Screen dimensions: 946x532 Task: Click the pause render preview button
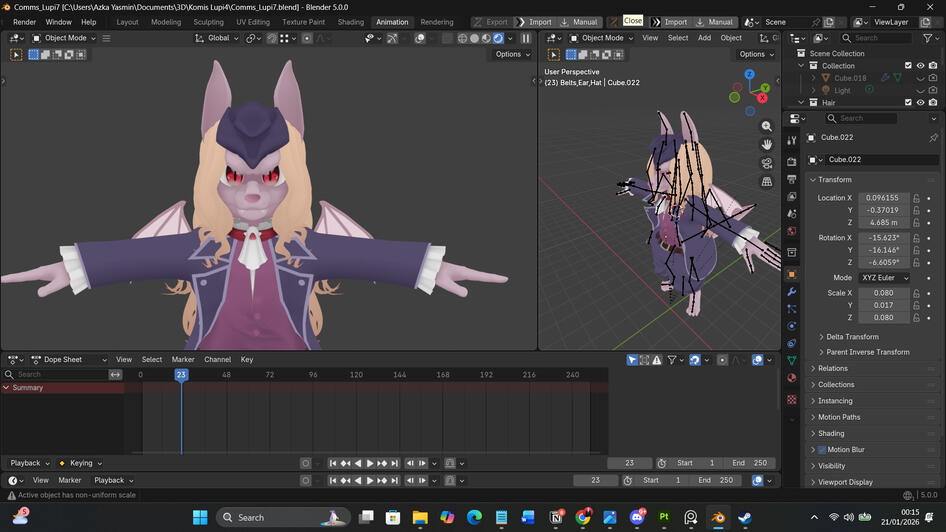pos(525,38)
